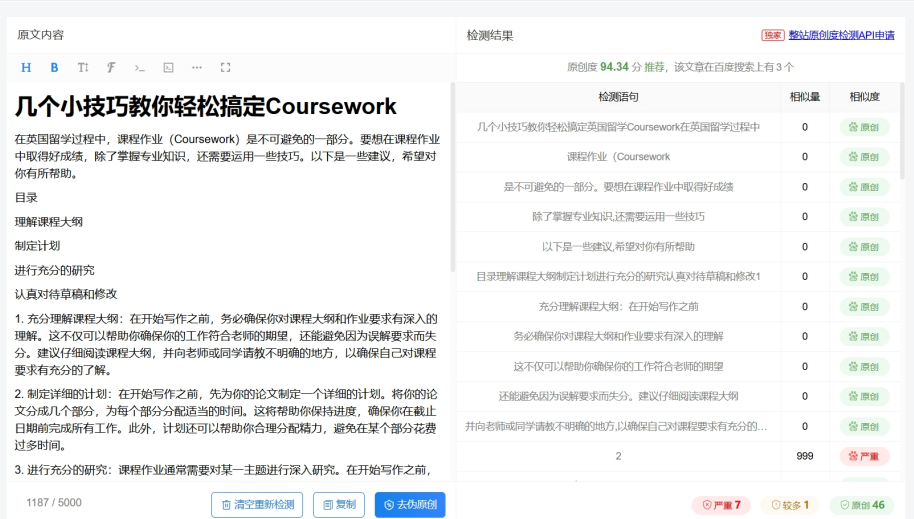Click the 原文内容 panel title
This screenshot has height=519, width=914.
(40, 35)
